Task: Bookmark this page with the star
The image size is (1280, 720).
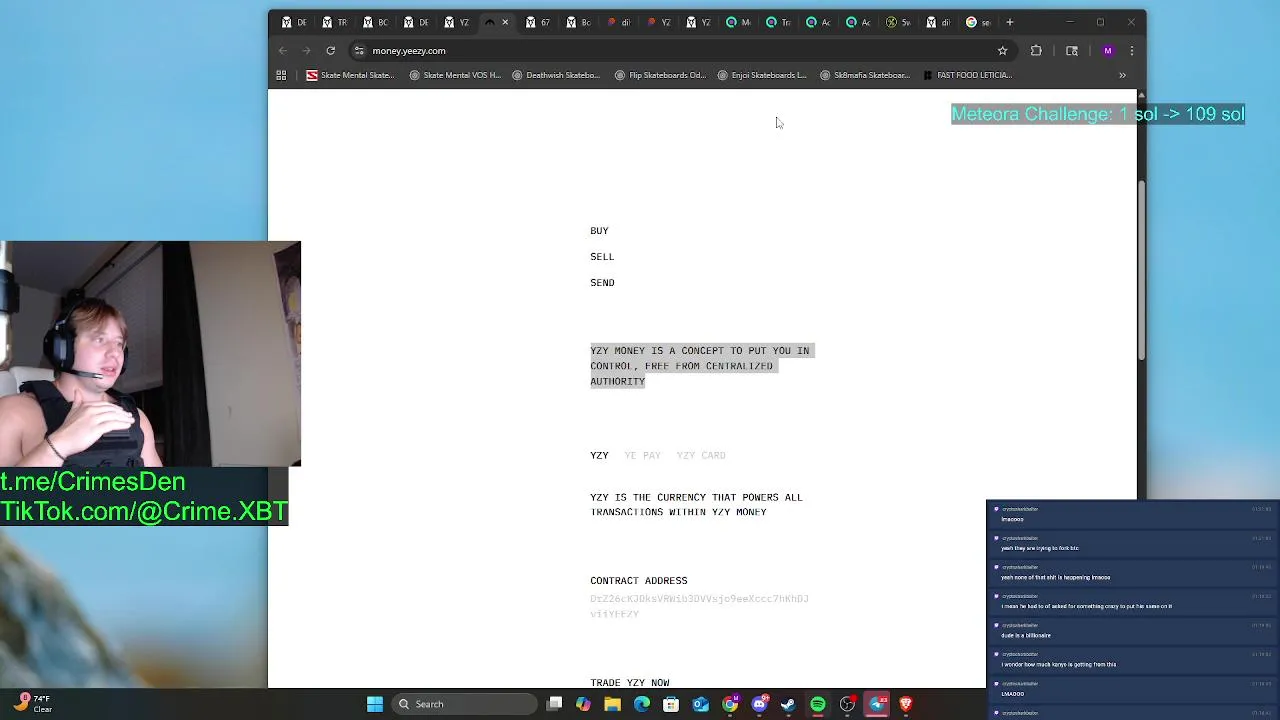Action: tap(1002, 51)
